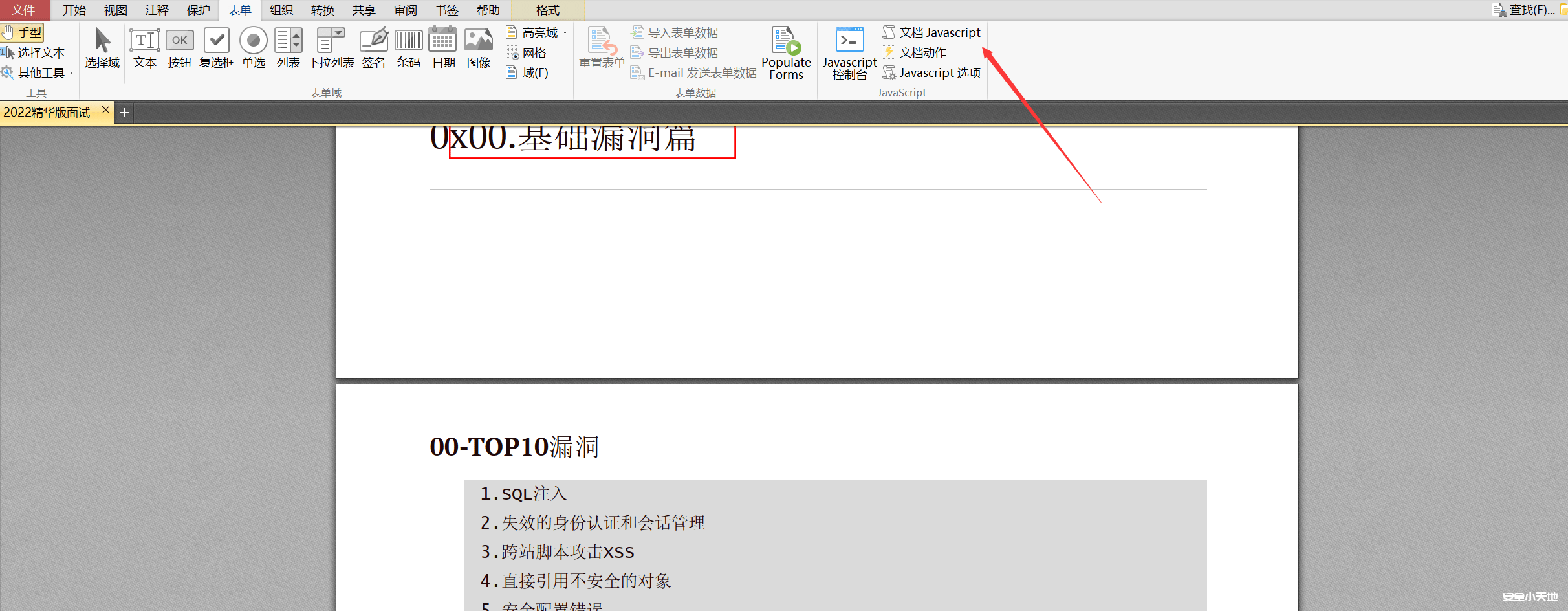The height and width of the screenshot is (611, 1568).
Task: Open a new document tab with the plus button
Action: [124, 112]
